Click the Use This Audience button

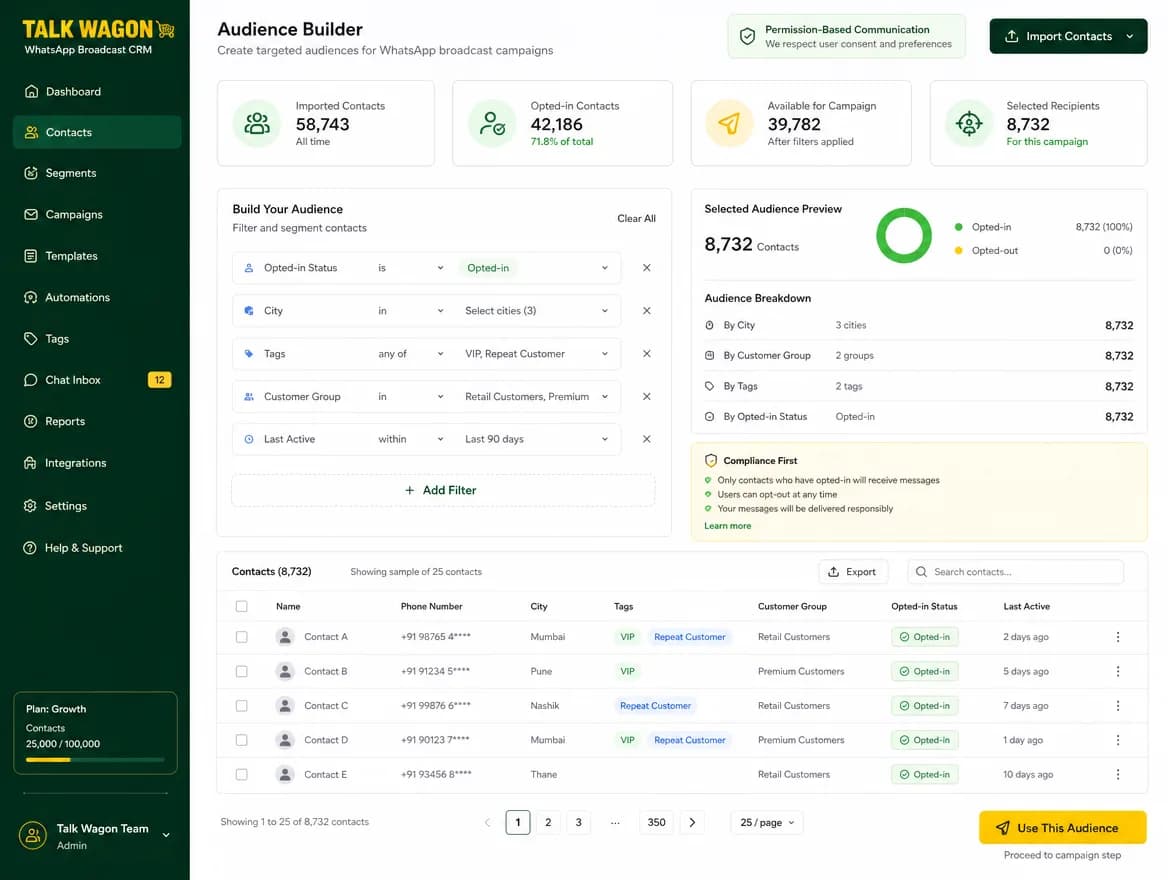[1062, 828]
